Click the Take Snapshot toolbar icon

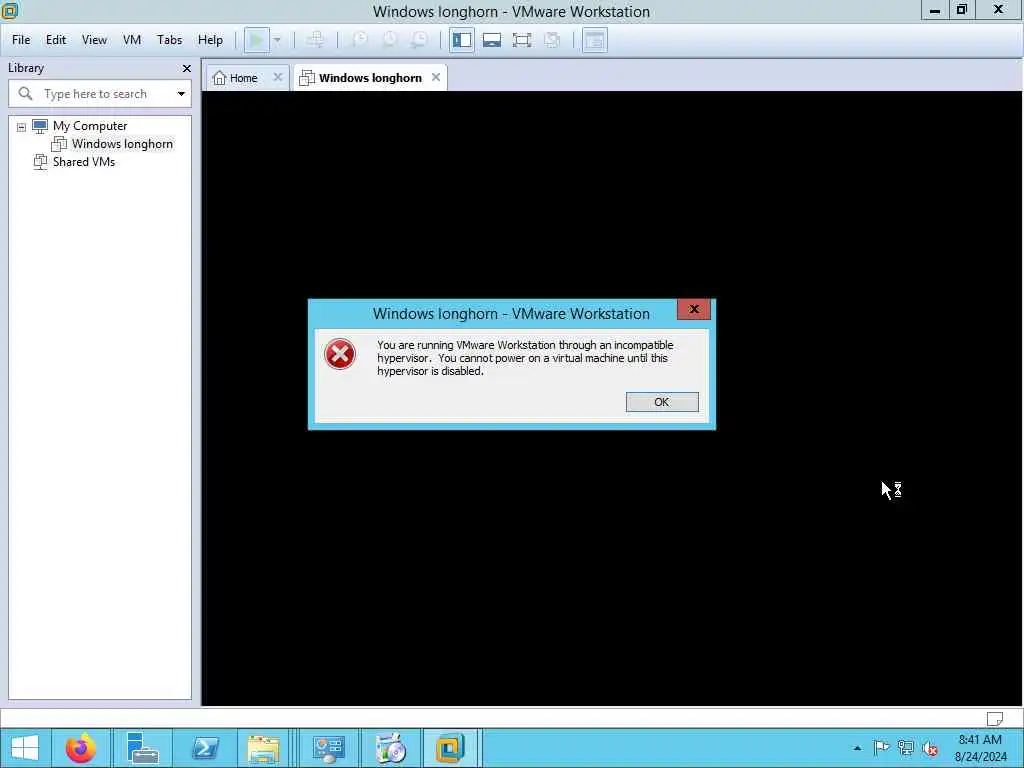pyautogui.click(x=359, y=40)
